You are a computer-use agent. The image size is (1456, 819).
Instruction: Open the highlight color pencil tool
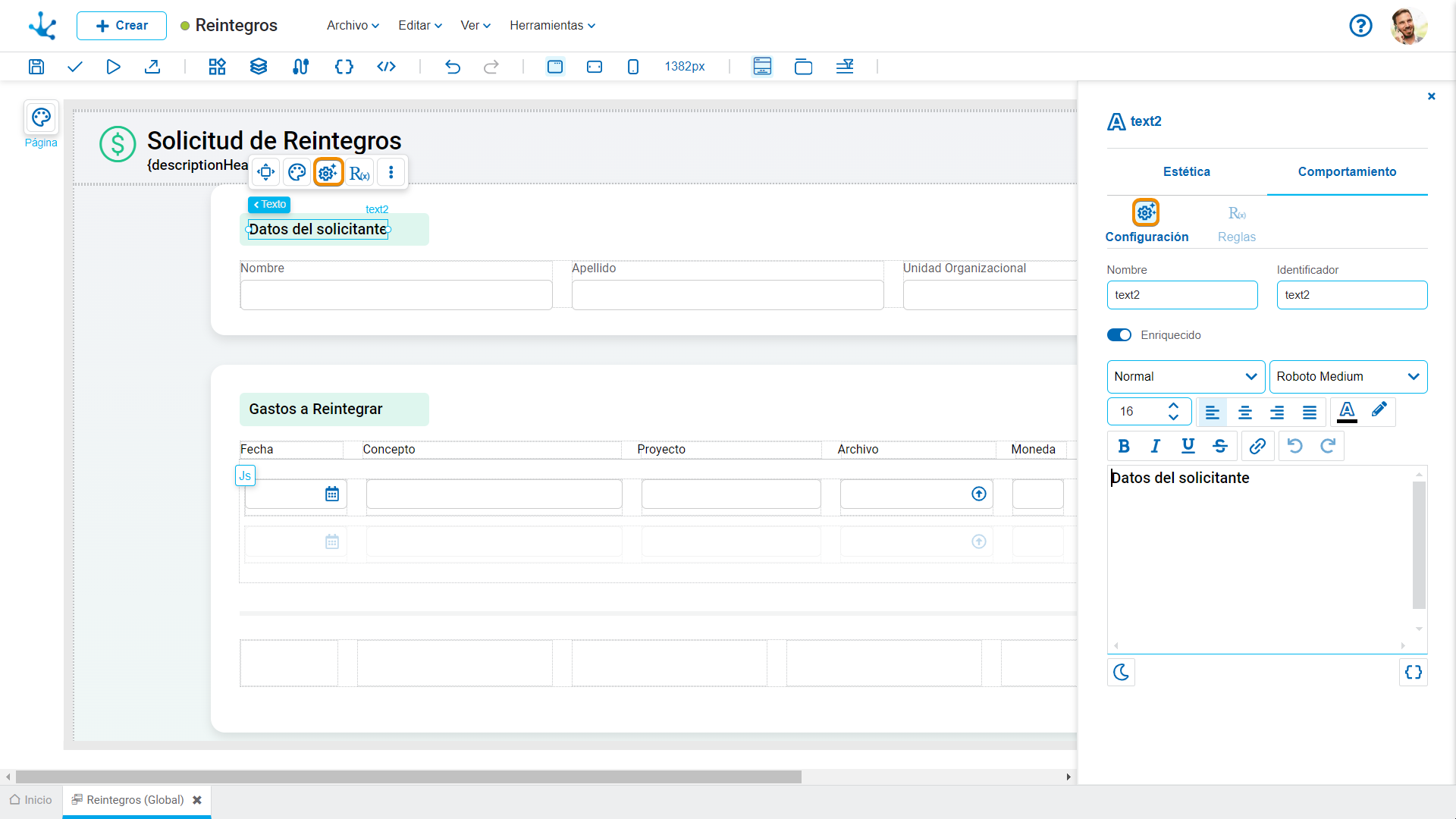tap(1379, 410)
